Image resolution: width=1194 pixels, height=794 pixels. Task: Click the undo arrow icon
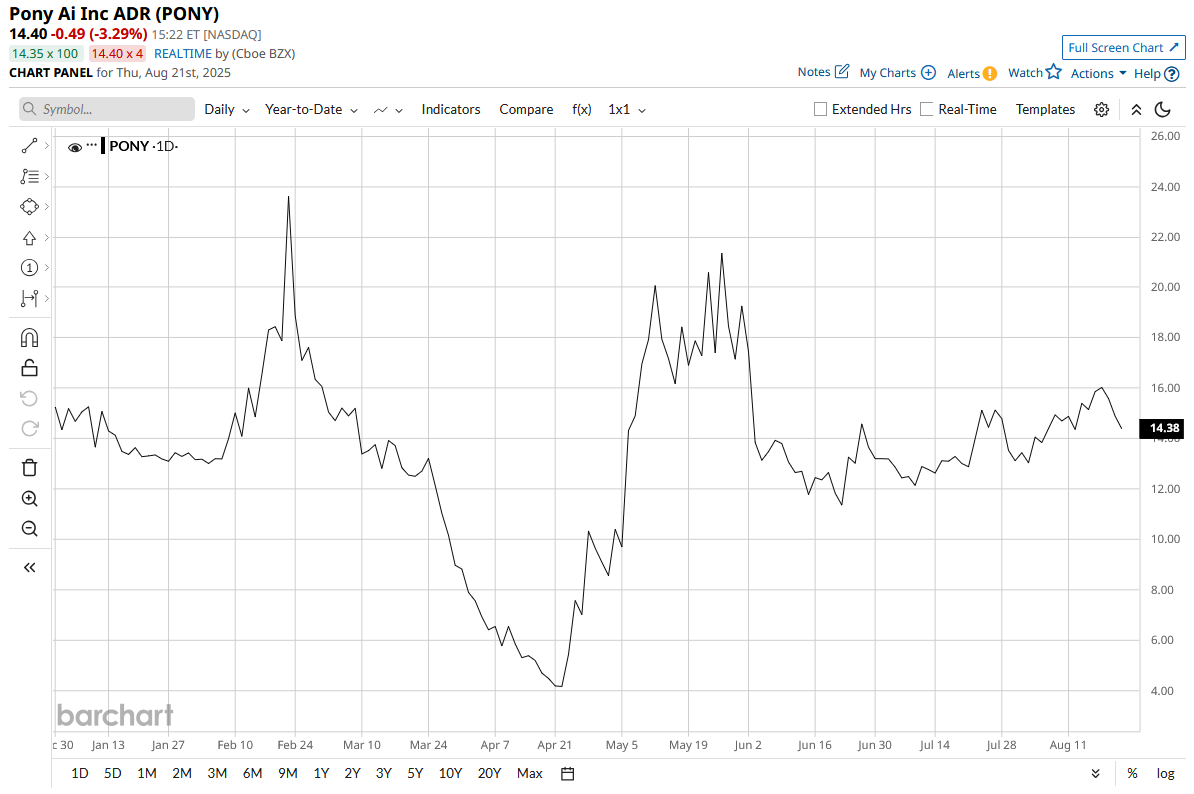click(x=29, y=398)
